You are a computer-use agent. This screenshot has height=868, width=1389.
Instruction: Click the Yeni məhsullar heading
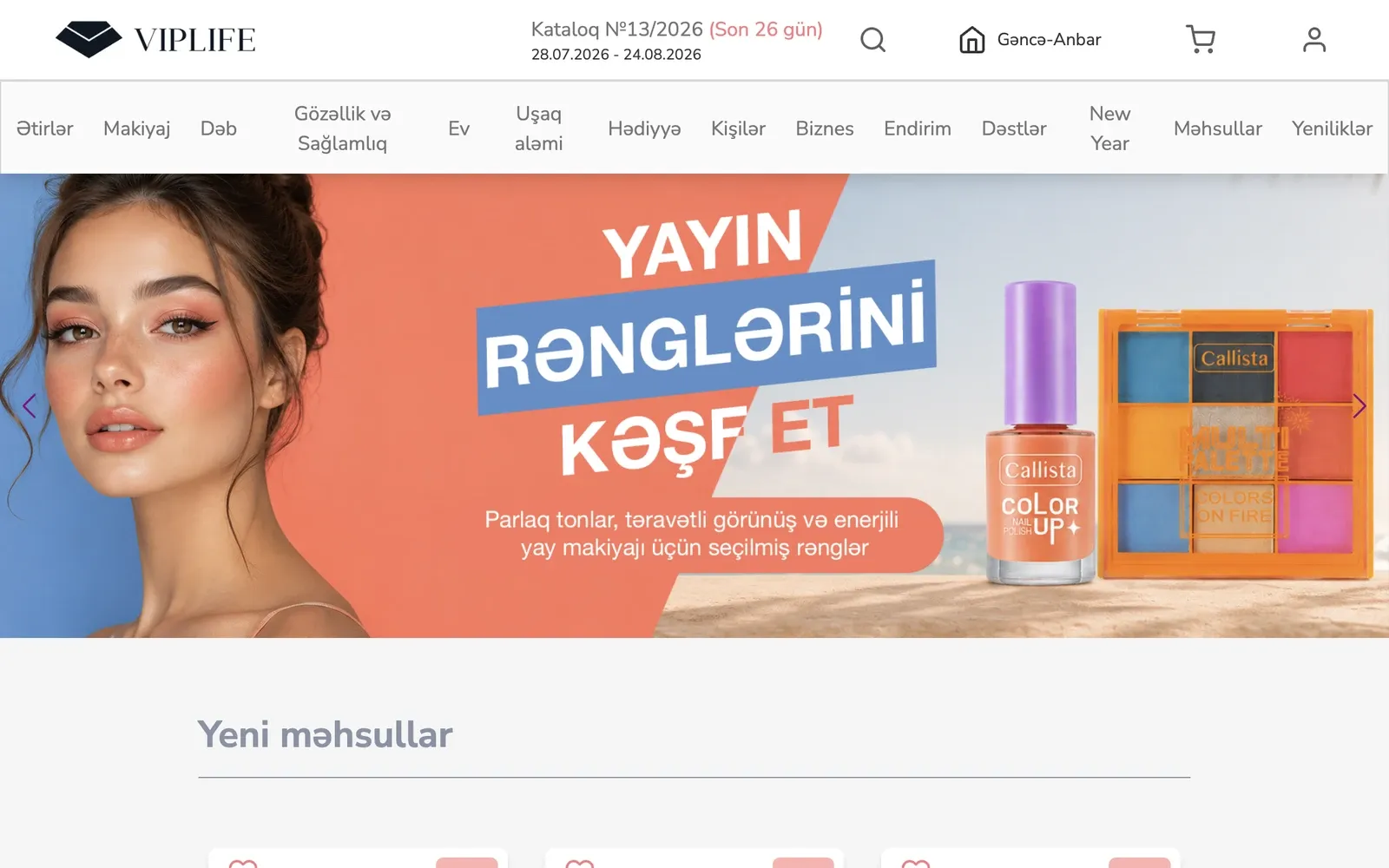point(325,734)
